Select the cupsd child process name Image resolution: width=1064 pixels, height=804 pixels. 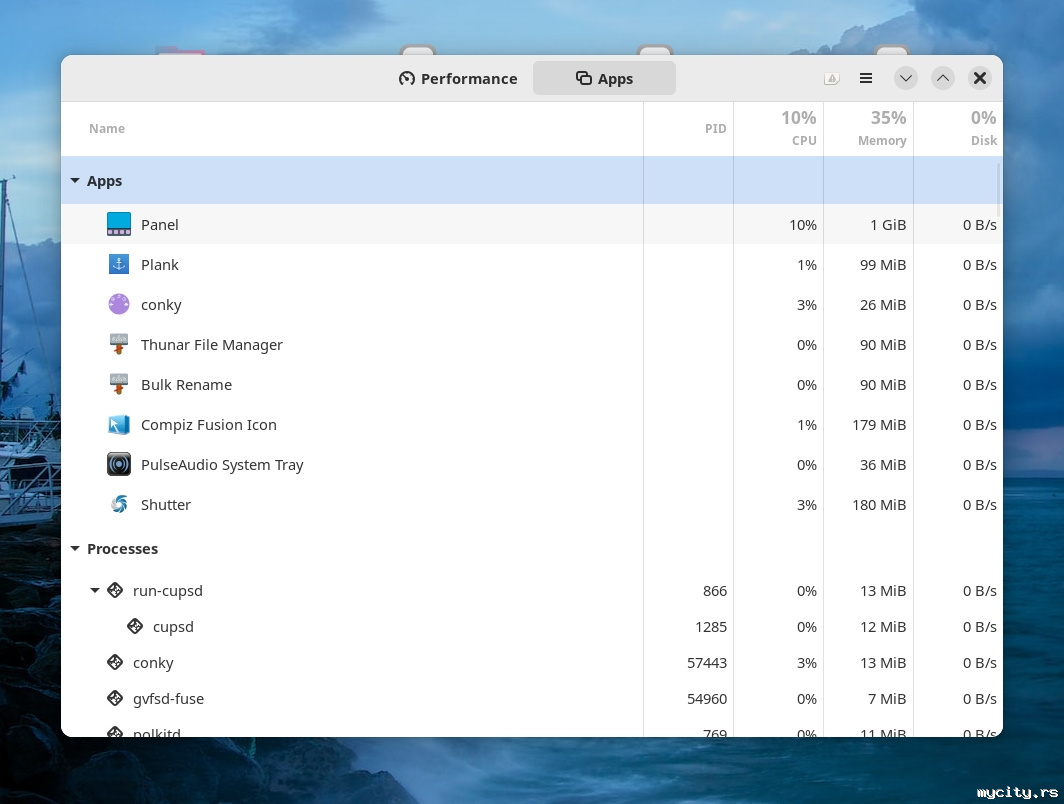pos(173,628)
